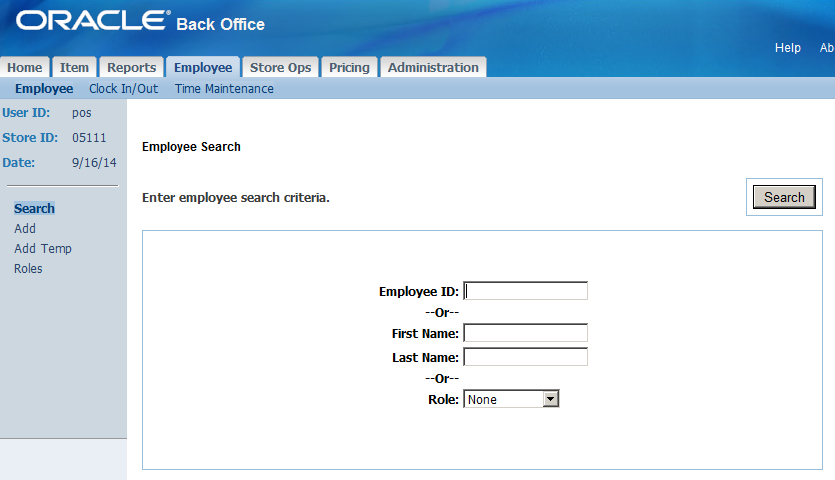Click the Back Office title text
Image resolution: width=835 pixels, height=480 pixels.
220,25
